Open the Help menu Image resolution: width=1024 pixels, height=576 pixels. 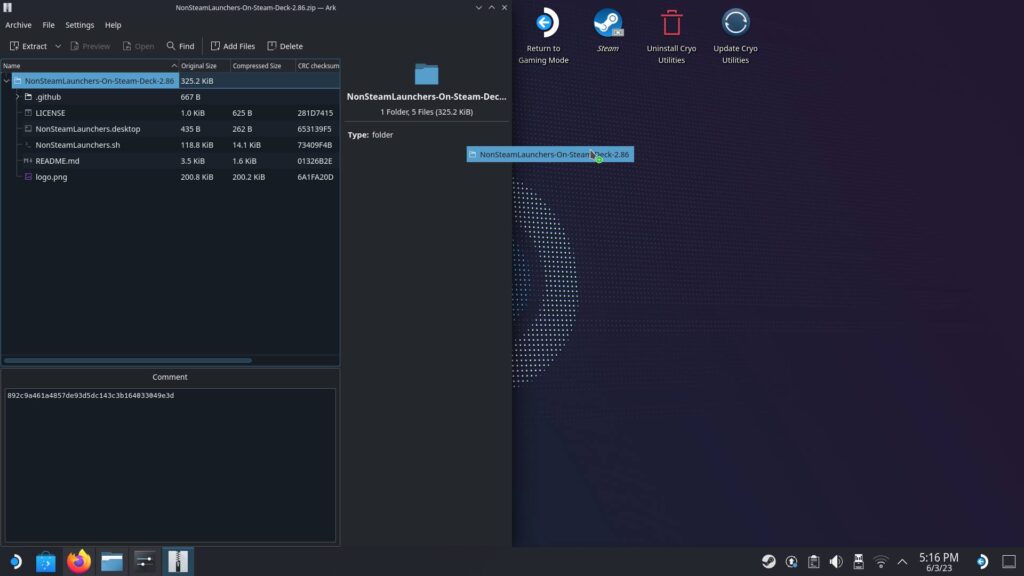click(x=113, y=25)
